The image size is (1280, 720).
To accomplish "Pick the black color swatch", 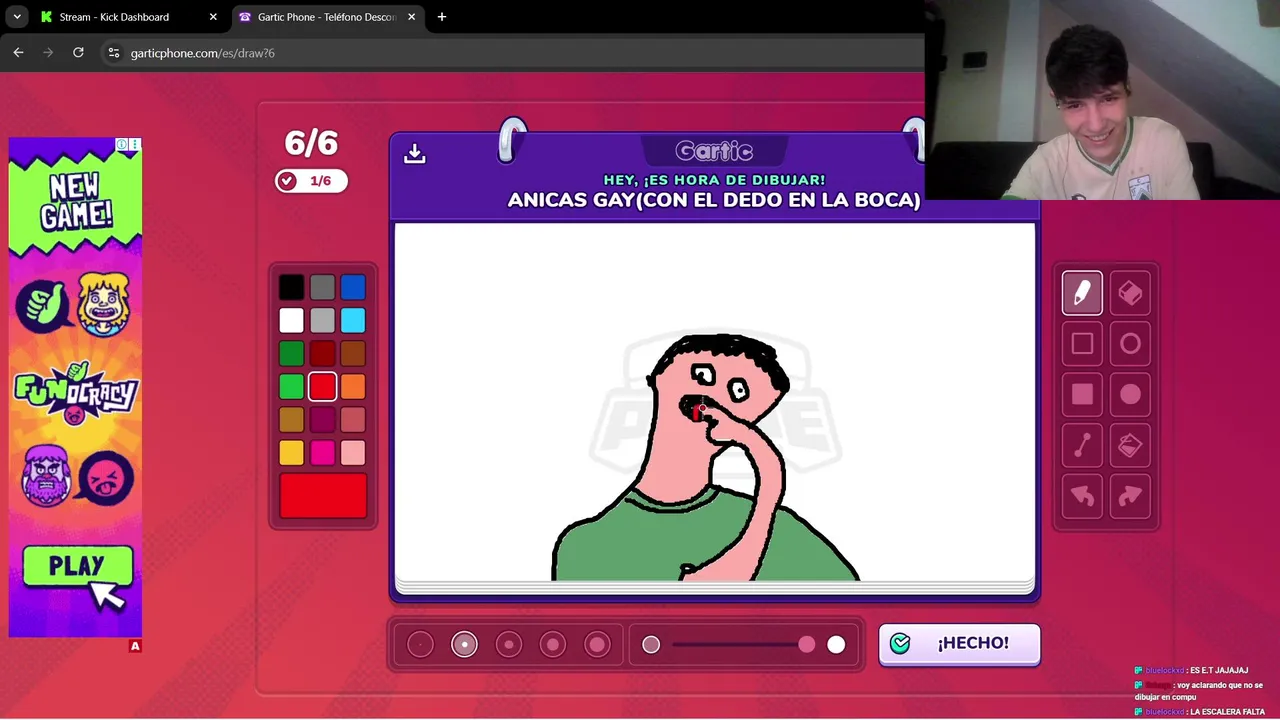I will [x=291, y=288].
